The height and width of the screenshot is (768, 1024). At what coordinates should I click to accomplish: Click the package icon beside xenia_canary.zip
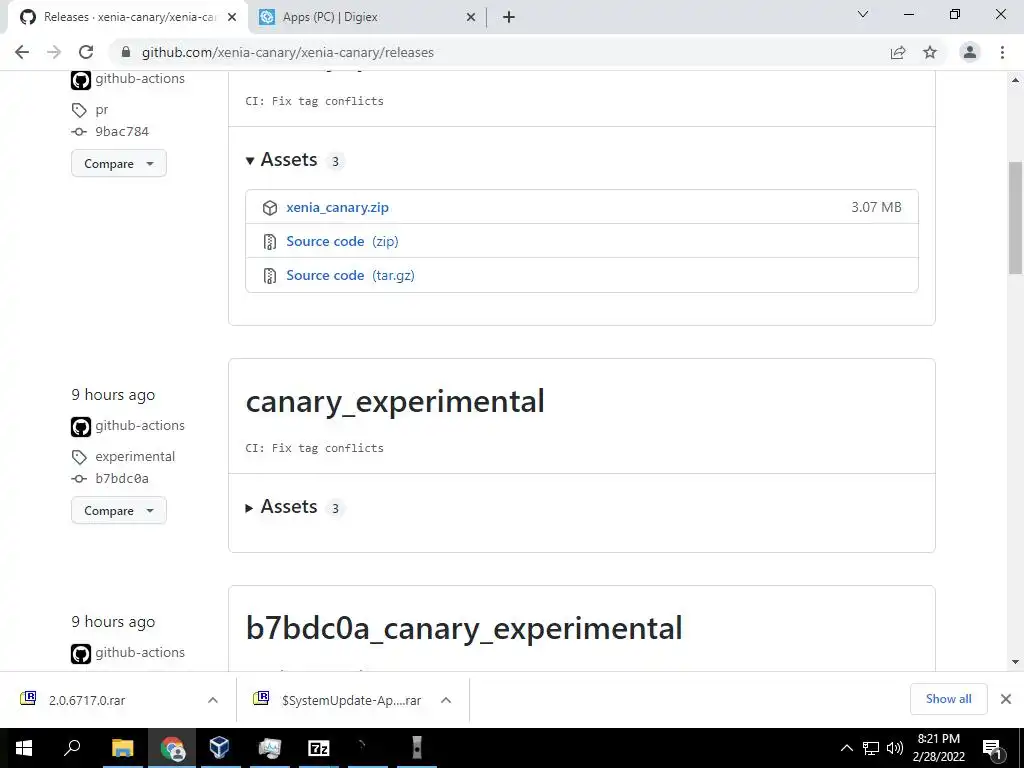coord(270,208)
